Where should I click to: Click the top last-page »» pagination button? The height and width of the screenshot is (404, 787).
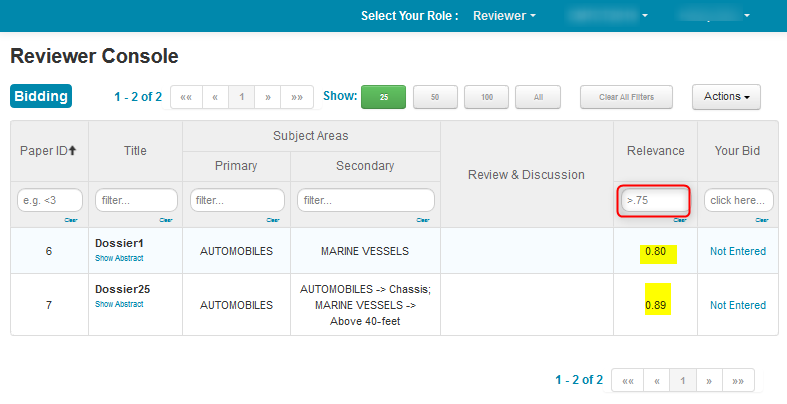click(x=296, y=97)
